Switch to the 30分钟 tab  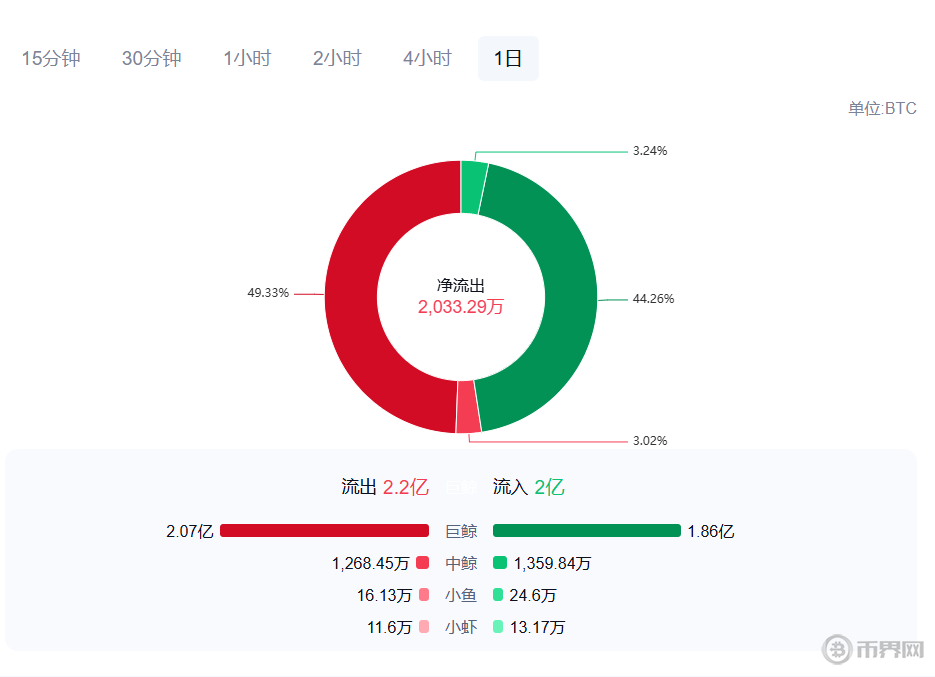152,58
